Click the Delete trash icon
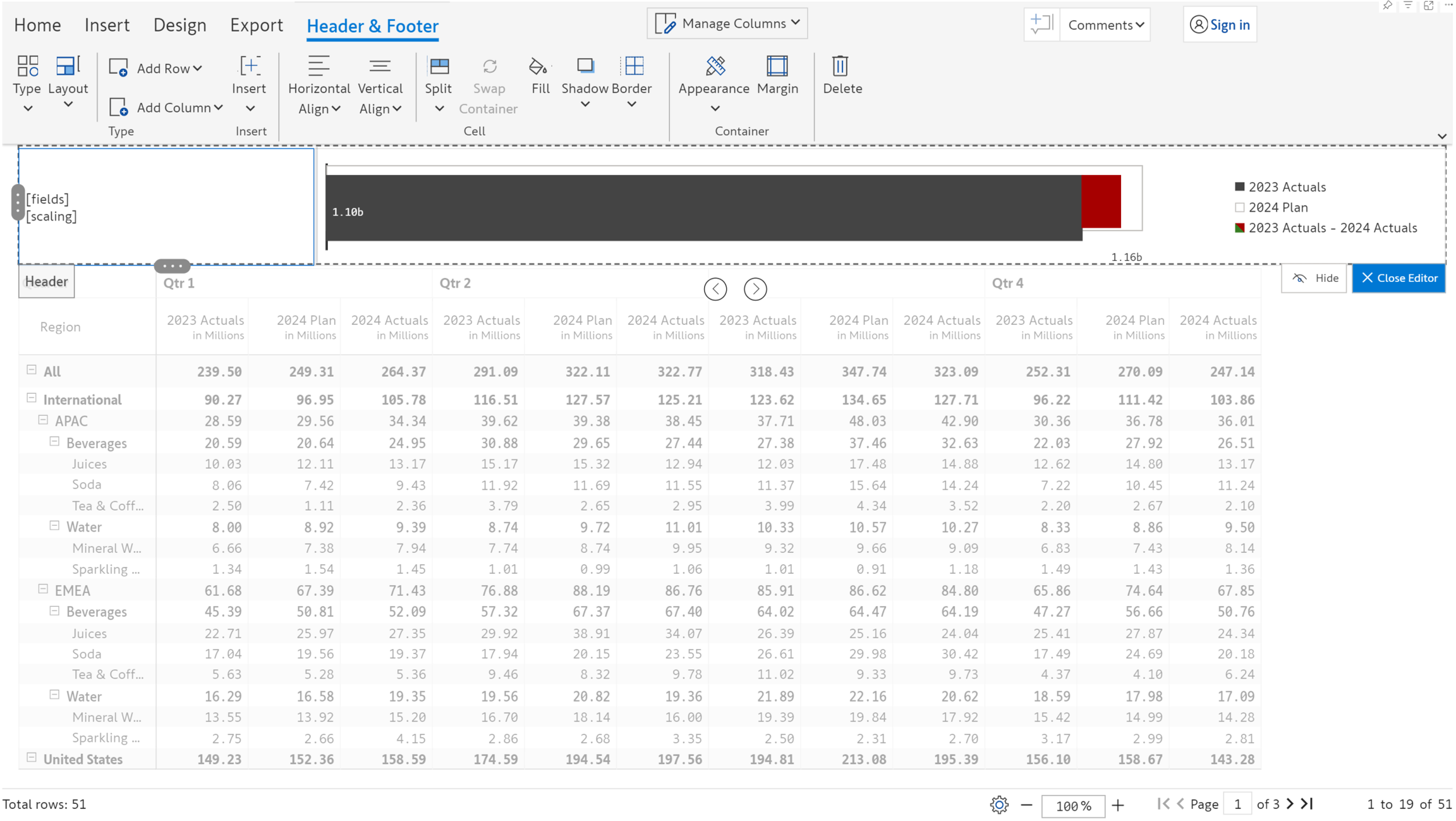This screenshot has width=1456, height=821. 840,67
